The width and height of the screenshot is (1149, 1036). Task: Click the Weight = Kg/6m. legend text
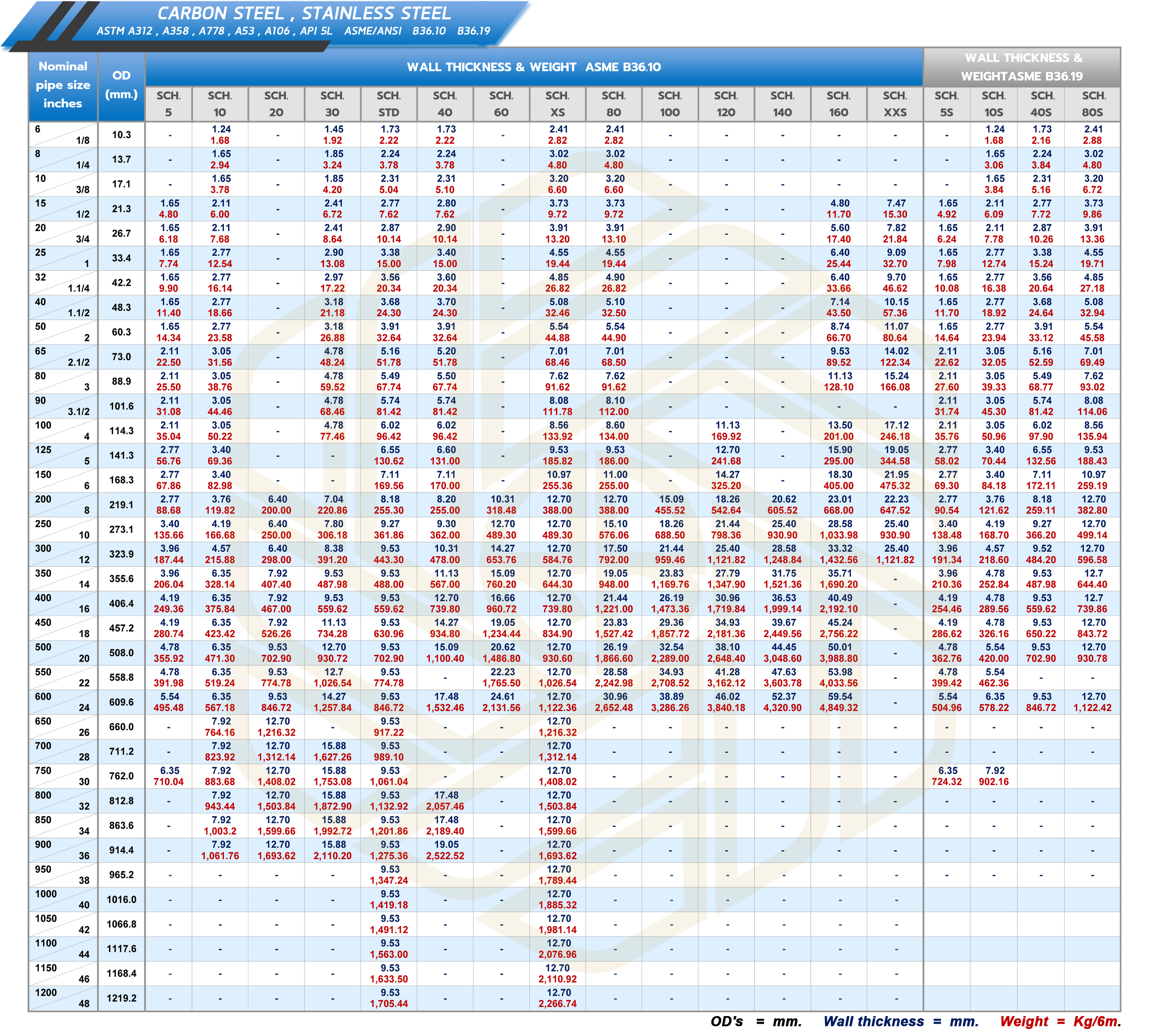(x=1060, y=1022)
